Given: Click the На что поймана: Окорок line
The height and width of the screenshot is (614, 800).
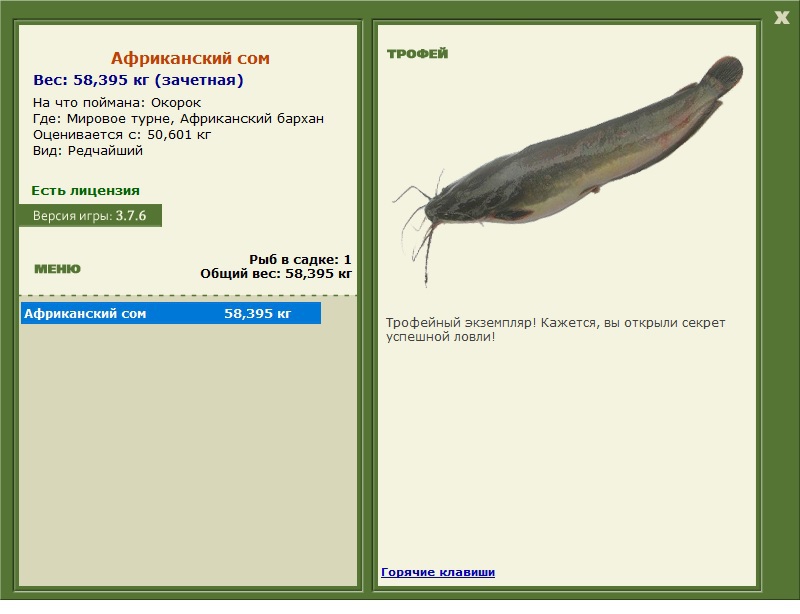Looking at the screenshot, I should coord(117,103).
